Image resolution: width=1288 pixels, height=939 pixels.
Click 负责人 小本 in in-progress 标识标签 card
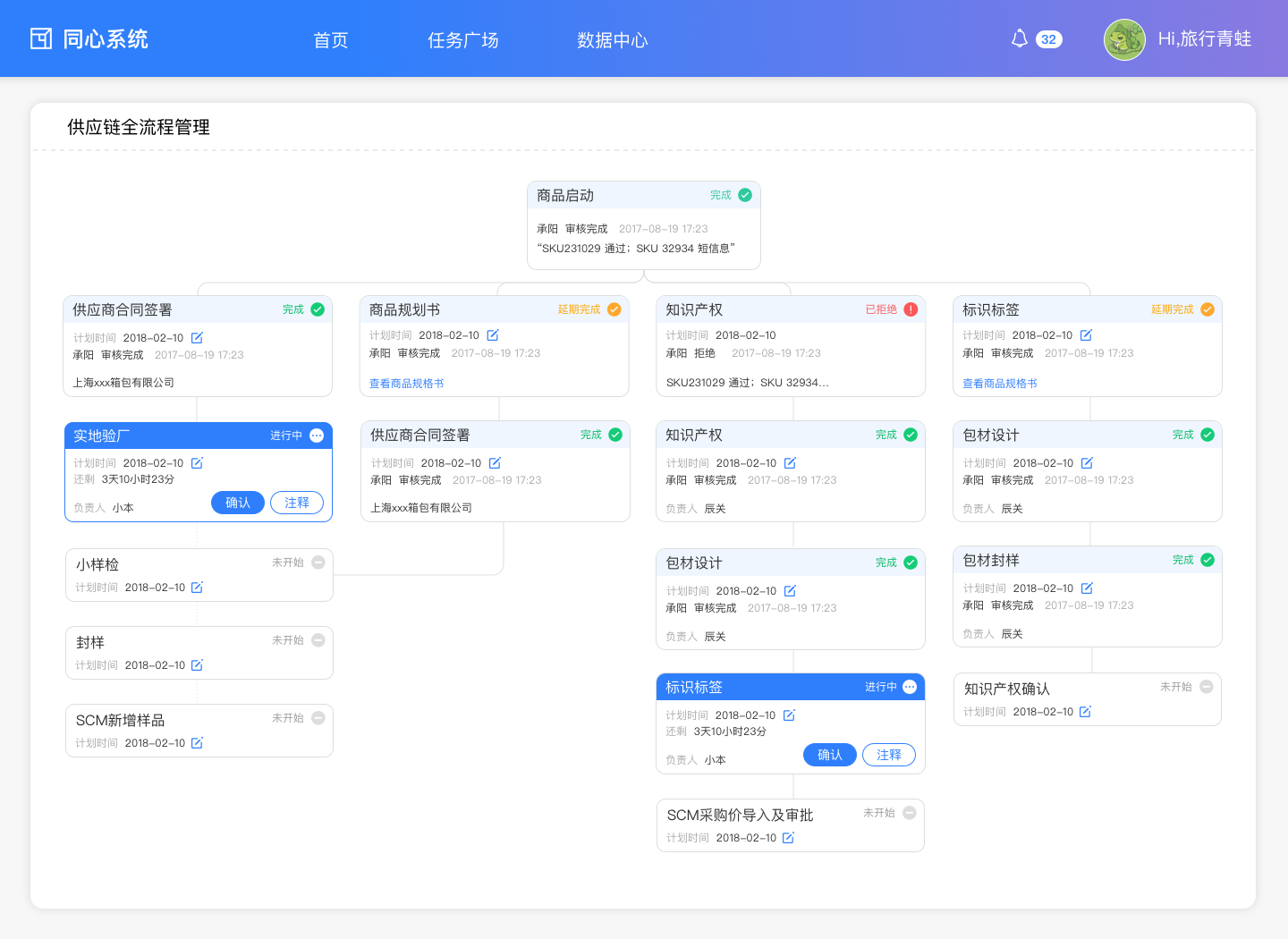coord(696,760)
